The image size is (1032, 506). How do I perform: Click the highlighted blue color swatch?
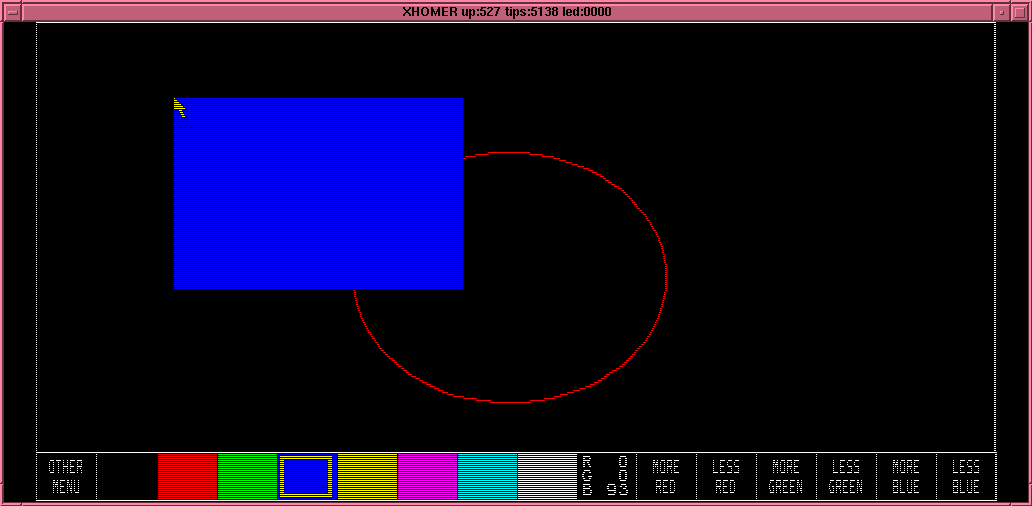click(x=307, y=477)
